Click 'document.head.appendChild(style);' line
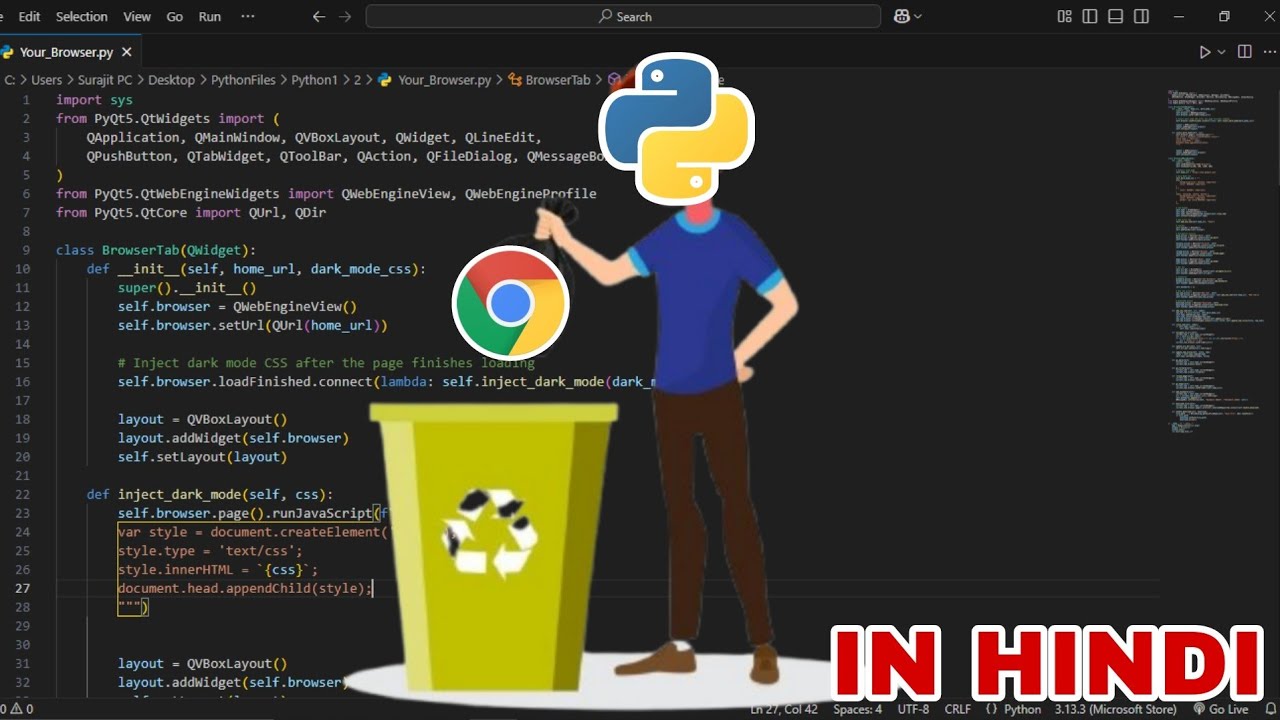The image size is (1280, 720). click(x=245, y=588)
